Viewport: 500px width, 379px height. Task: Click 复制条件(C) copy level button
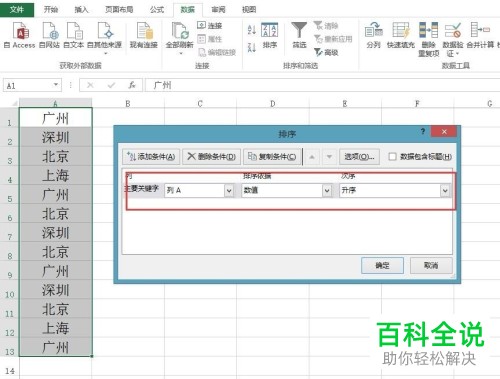272,157
